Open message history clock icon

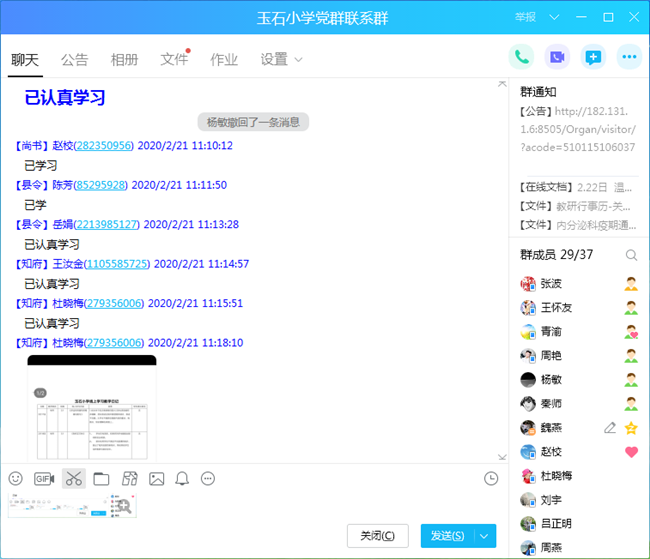[491, 479]
